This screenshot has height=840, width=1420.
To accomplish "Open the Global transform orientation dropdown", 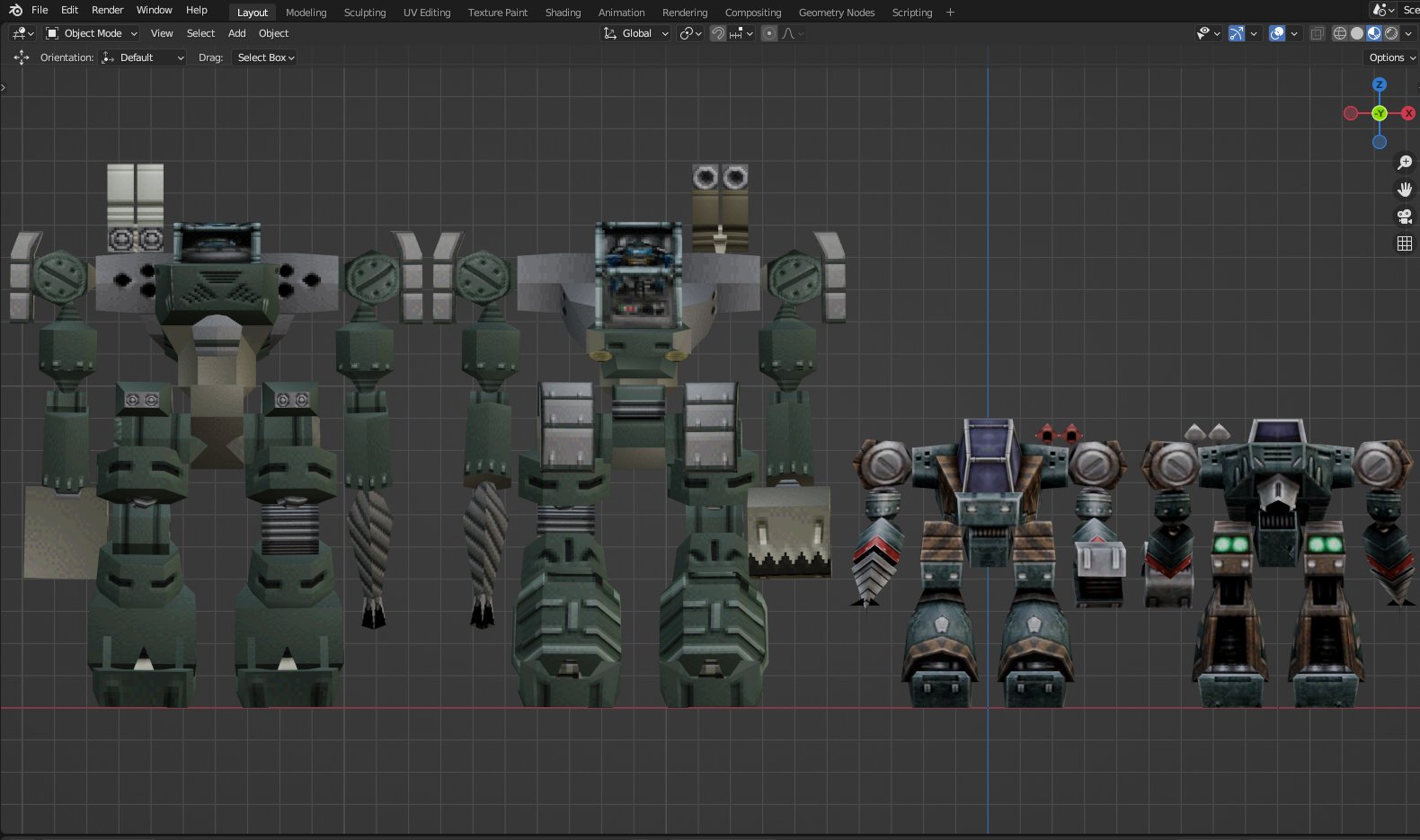I will pos(635,33).
